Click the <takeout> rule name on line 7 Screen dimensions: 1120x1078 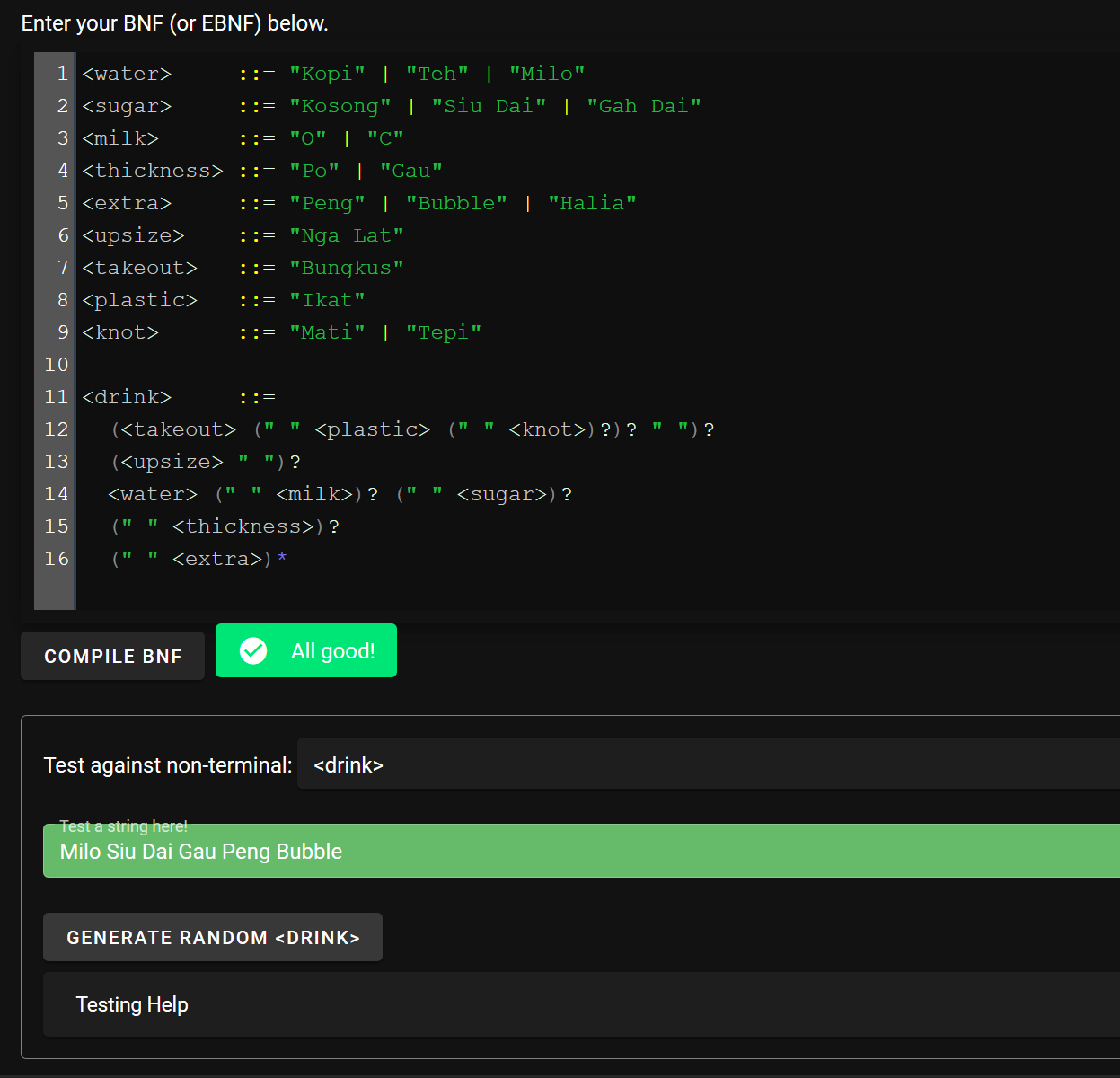coord(139,268)
